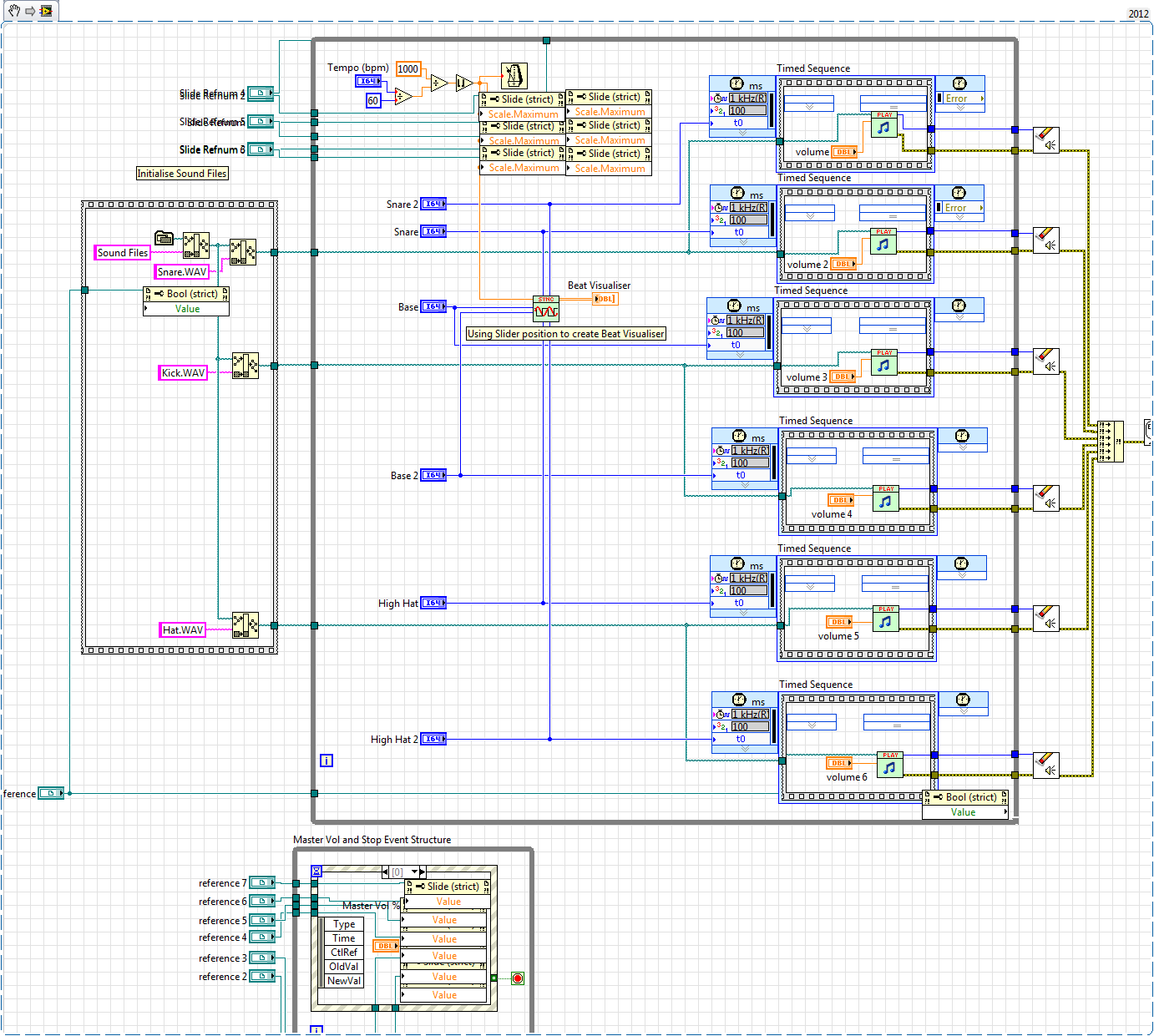Image resolution: width=1154 pixels, height=1036 pixels.
Task: Select the Sound Files string constant
Action: 123,253
